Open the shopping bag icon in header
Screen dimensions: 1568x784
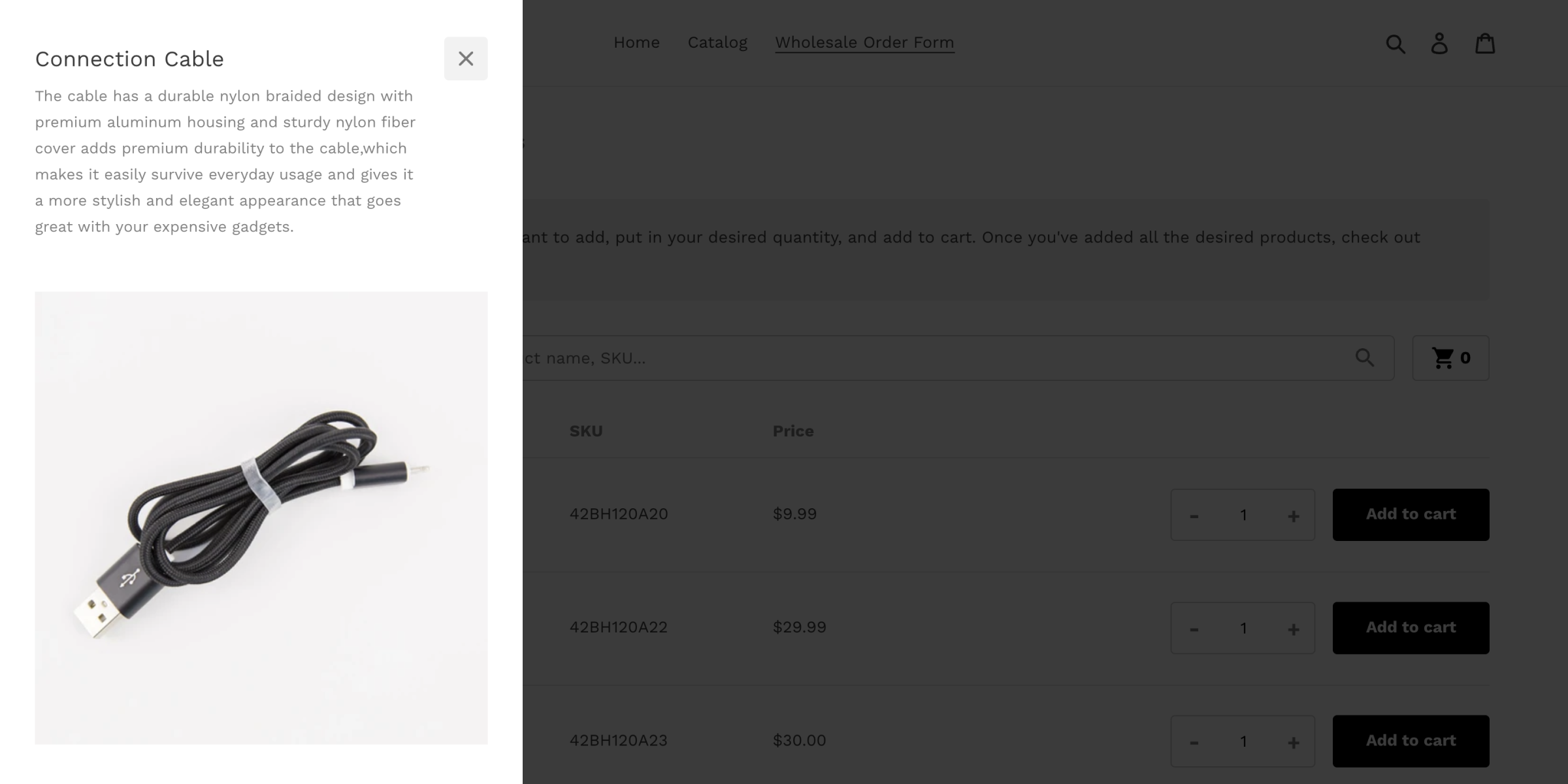(1485, 44)
